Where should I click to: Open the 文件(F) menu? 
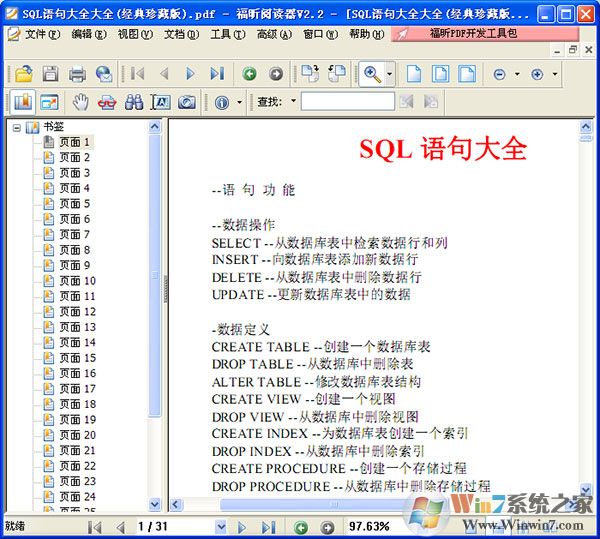(x=42, y=34)
